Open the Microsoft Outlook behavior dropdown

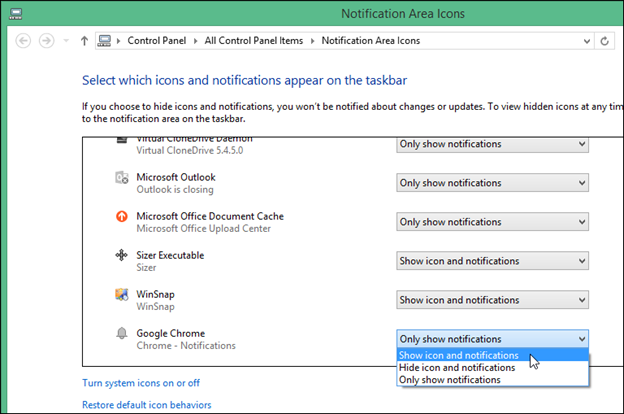tap(492, 183)
